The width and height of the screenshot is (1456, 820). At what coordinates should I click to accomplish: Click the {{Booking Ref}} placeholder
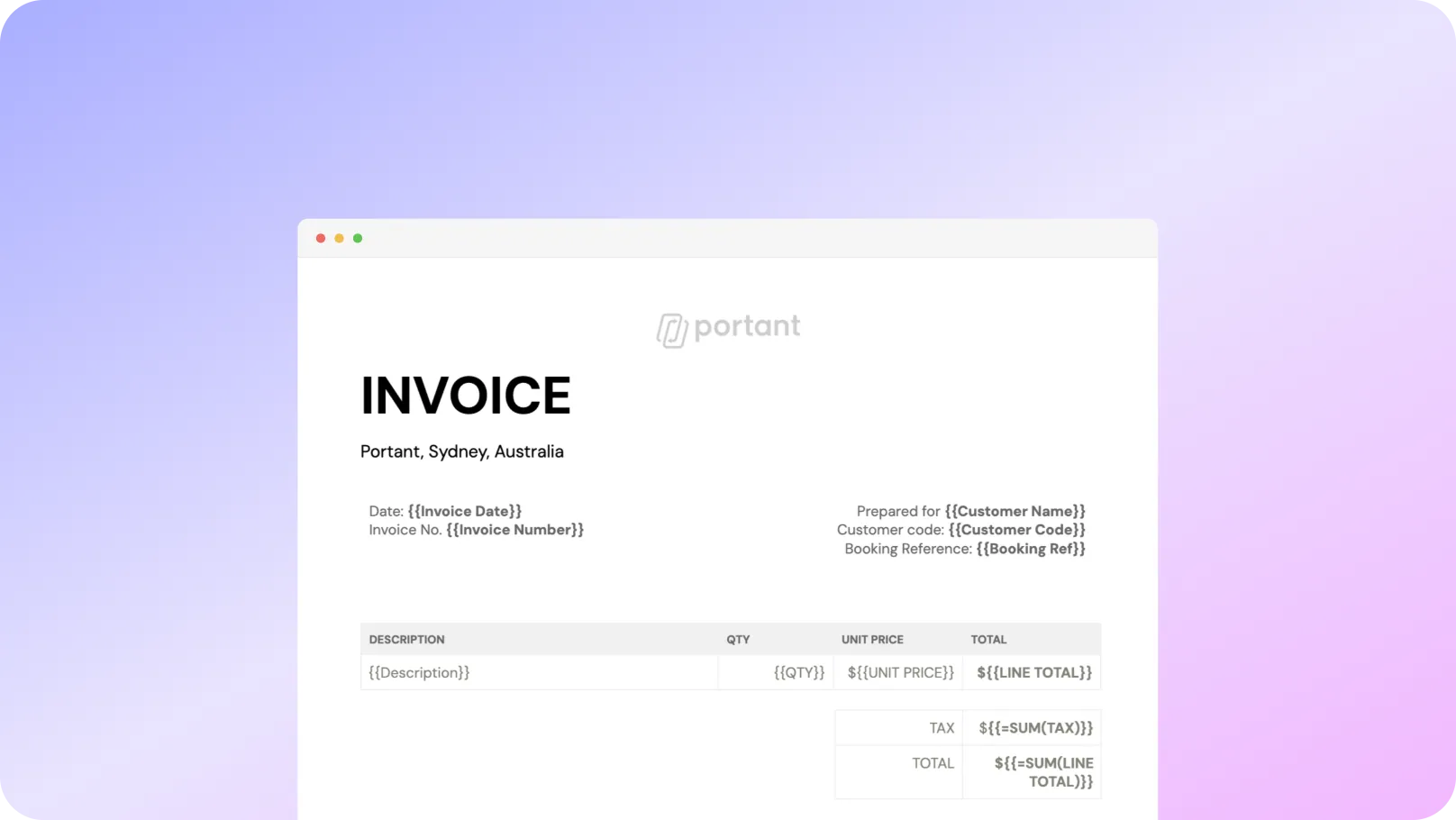tap(1031, 549)
